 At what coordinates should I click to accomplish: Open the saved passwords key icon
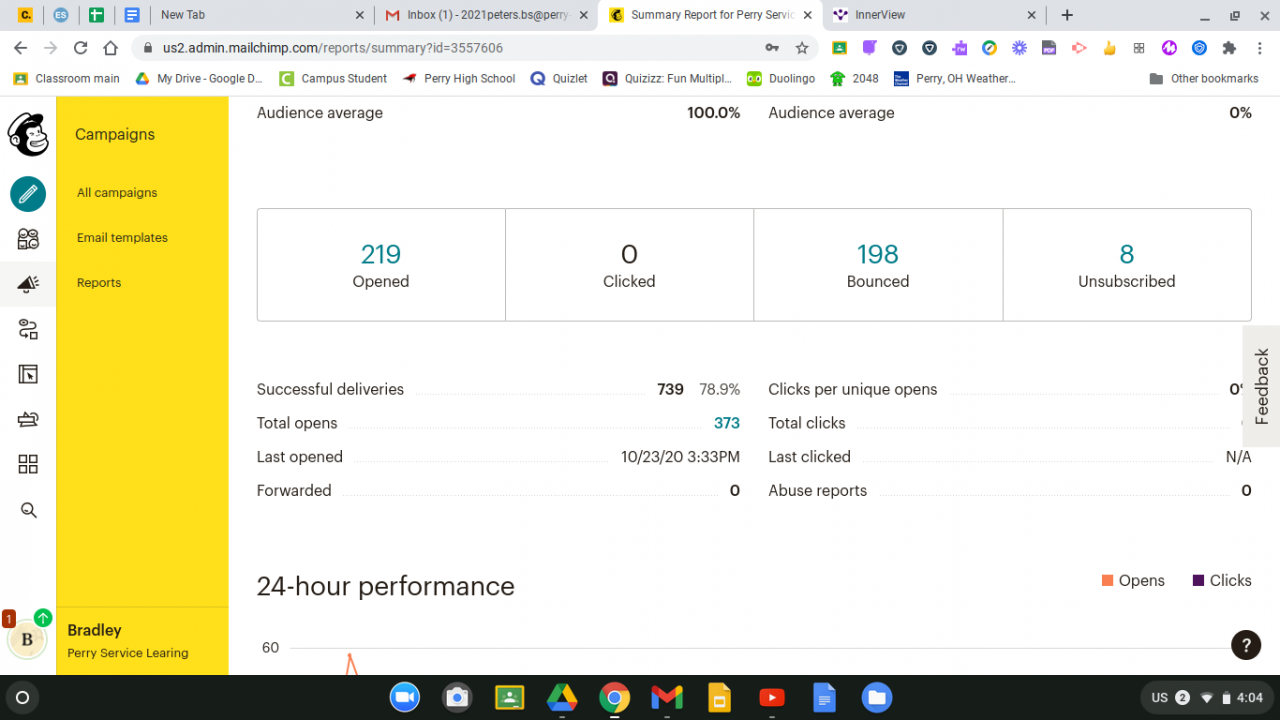pyautogui.click(x=772, y=48)
